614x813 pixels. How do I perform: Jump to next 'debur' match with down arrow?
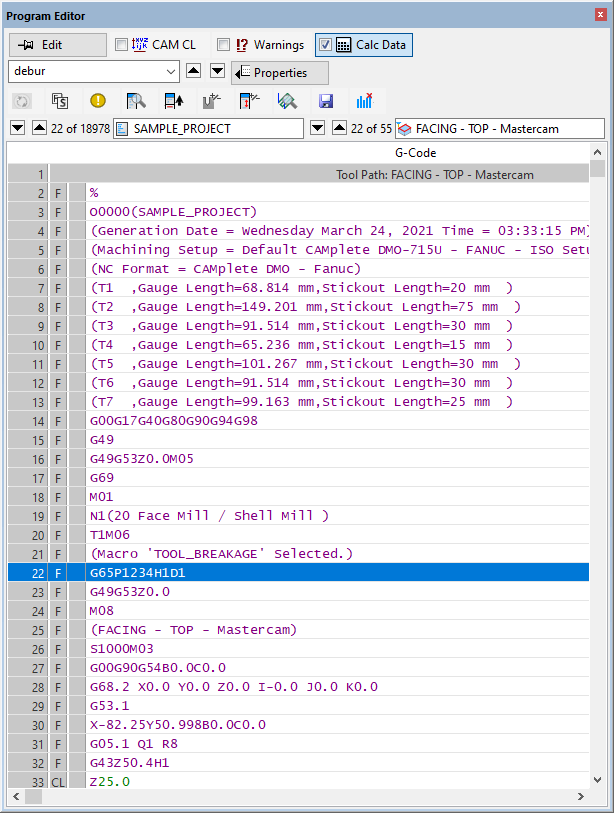pos(217,71)
